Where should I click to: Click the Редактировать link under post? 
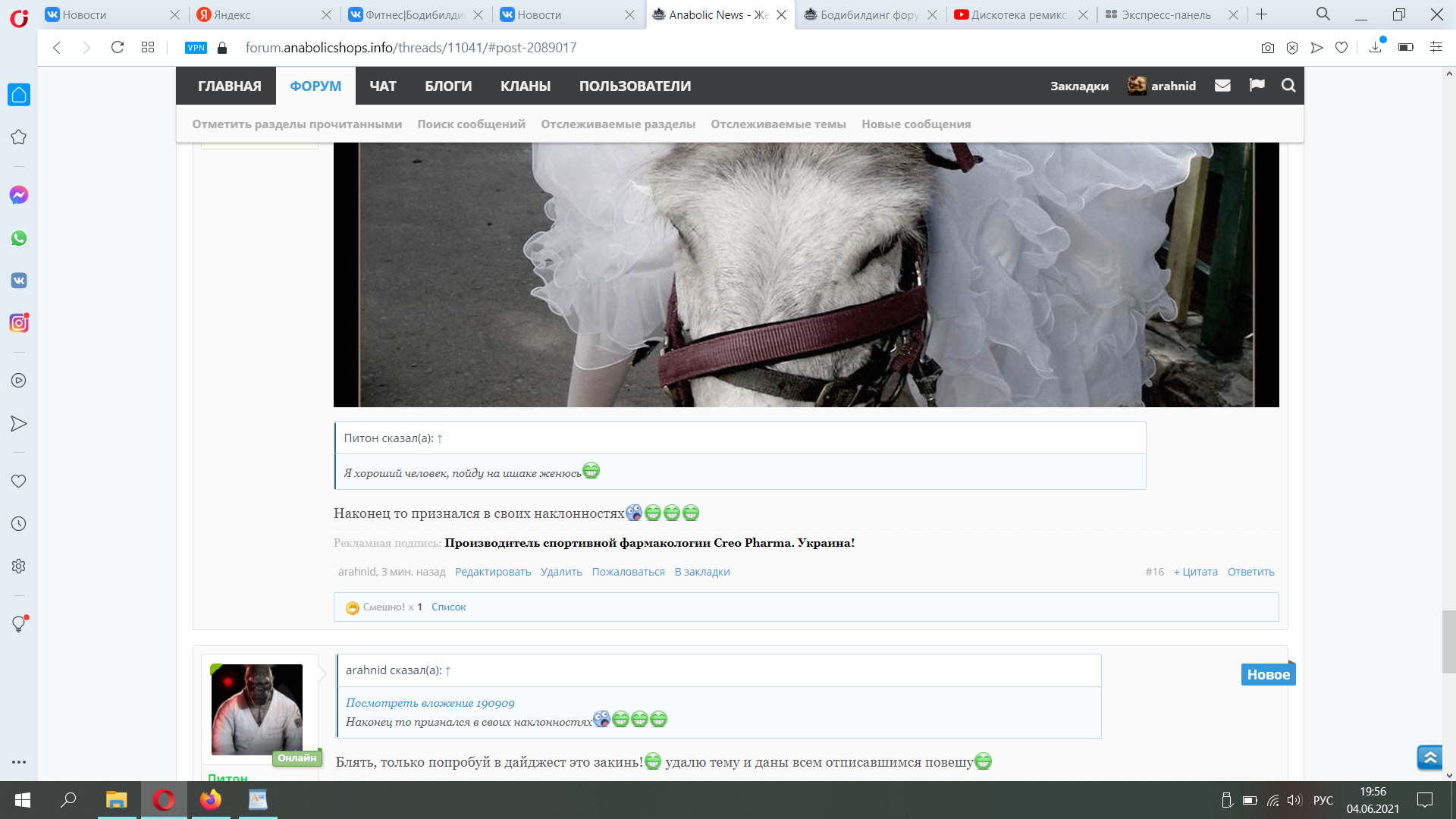click(x=492, y=573)
